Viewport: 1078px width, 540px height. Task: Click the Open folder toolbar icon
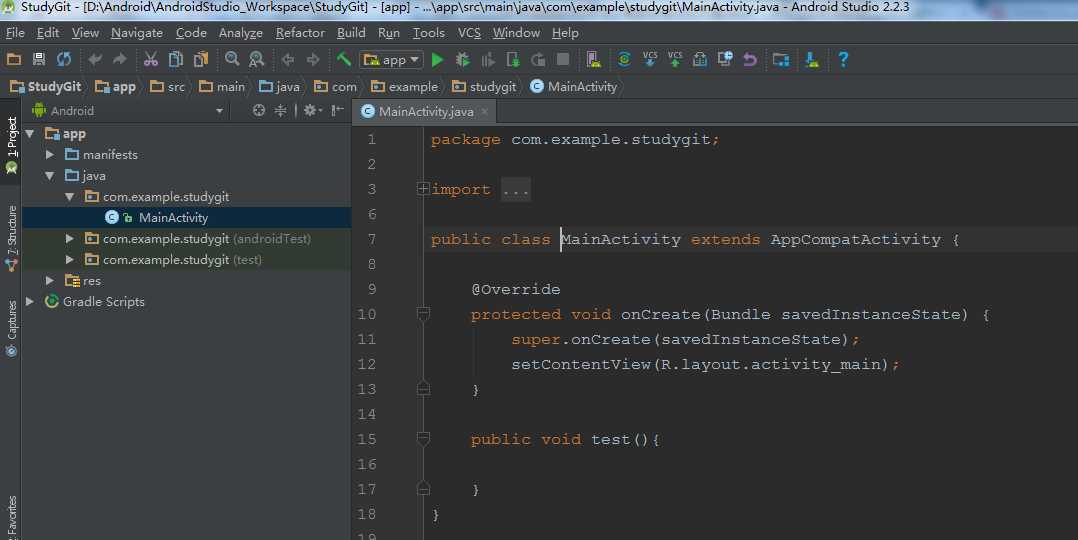click(14, 60)
